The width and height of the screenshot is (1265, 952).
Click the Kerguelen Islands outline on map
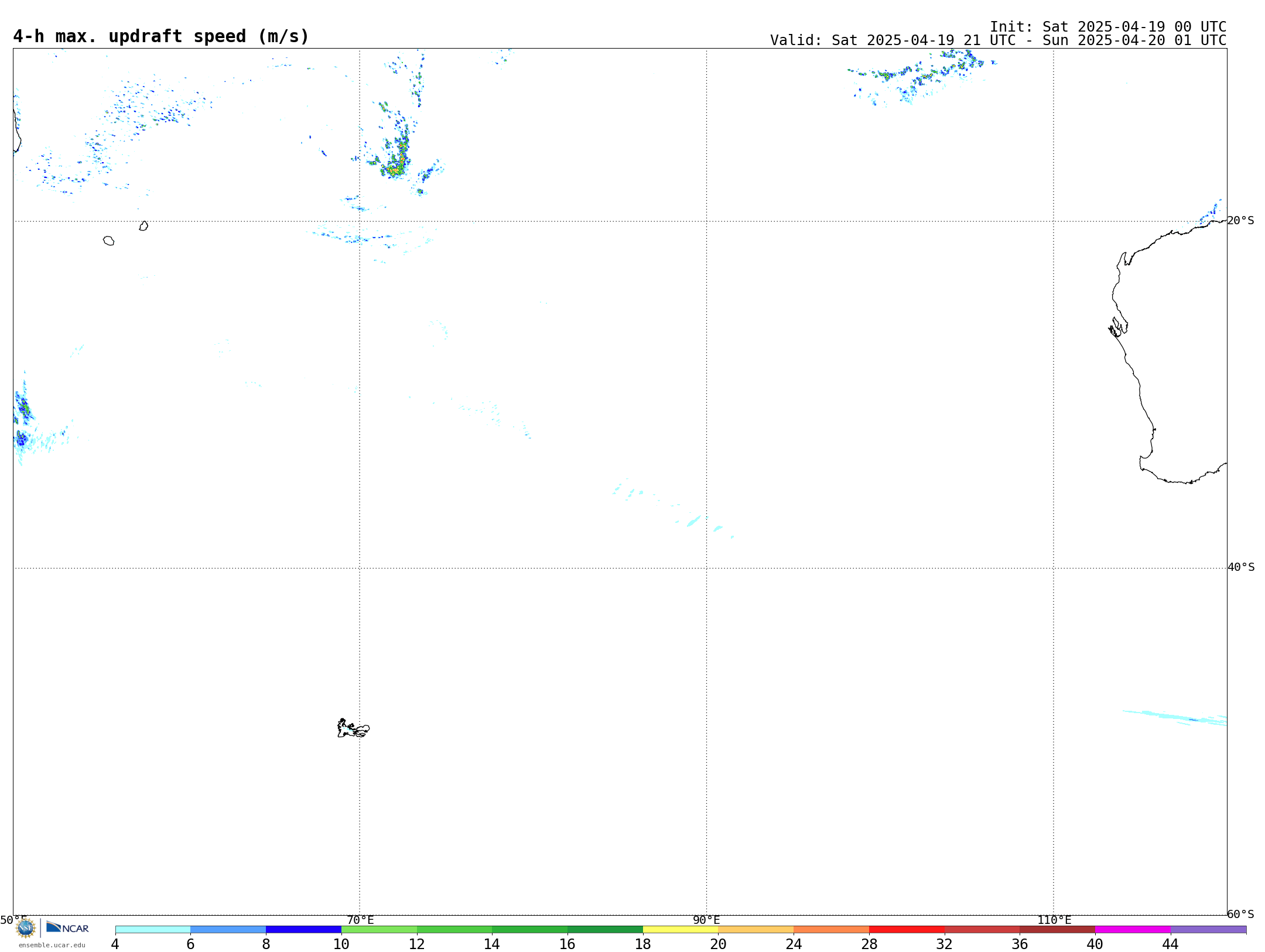click(x=353, y=728)
